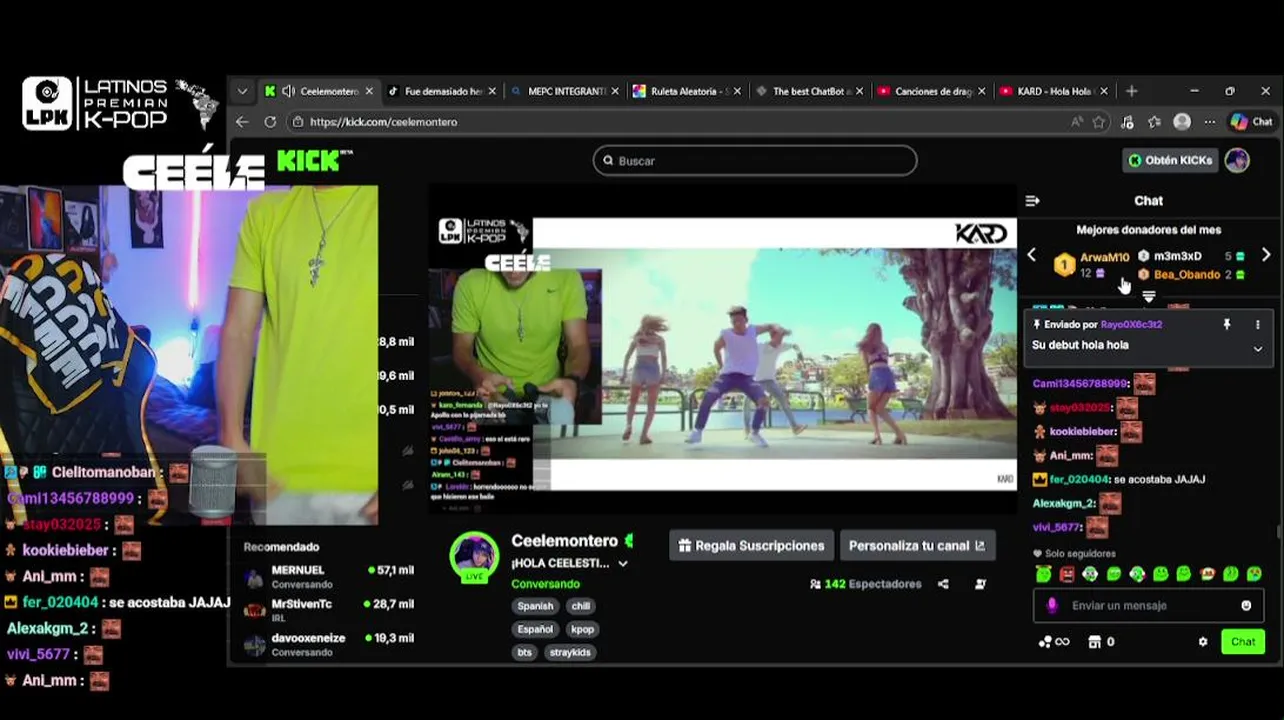Open the recommended channel davooxeneize
The image size is (1284, 720).
(x=328, y=644)
